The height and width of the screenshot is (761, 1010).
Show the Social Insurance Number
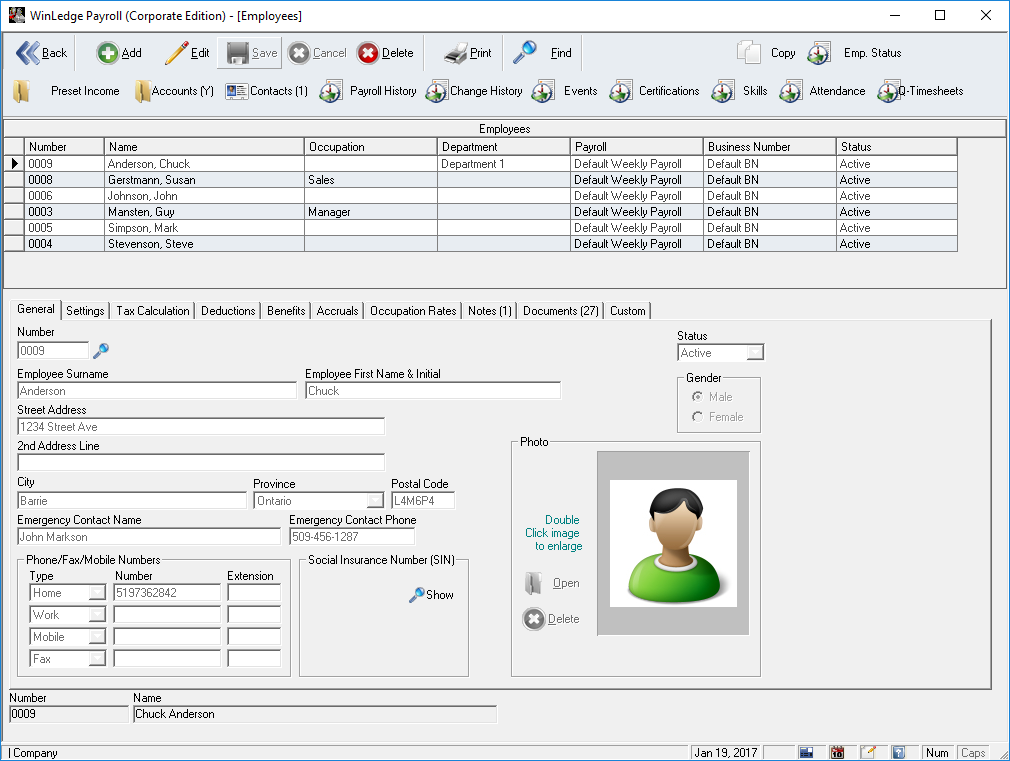tap(431, 595)
